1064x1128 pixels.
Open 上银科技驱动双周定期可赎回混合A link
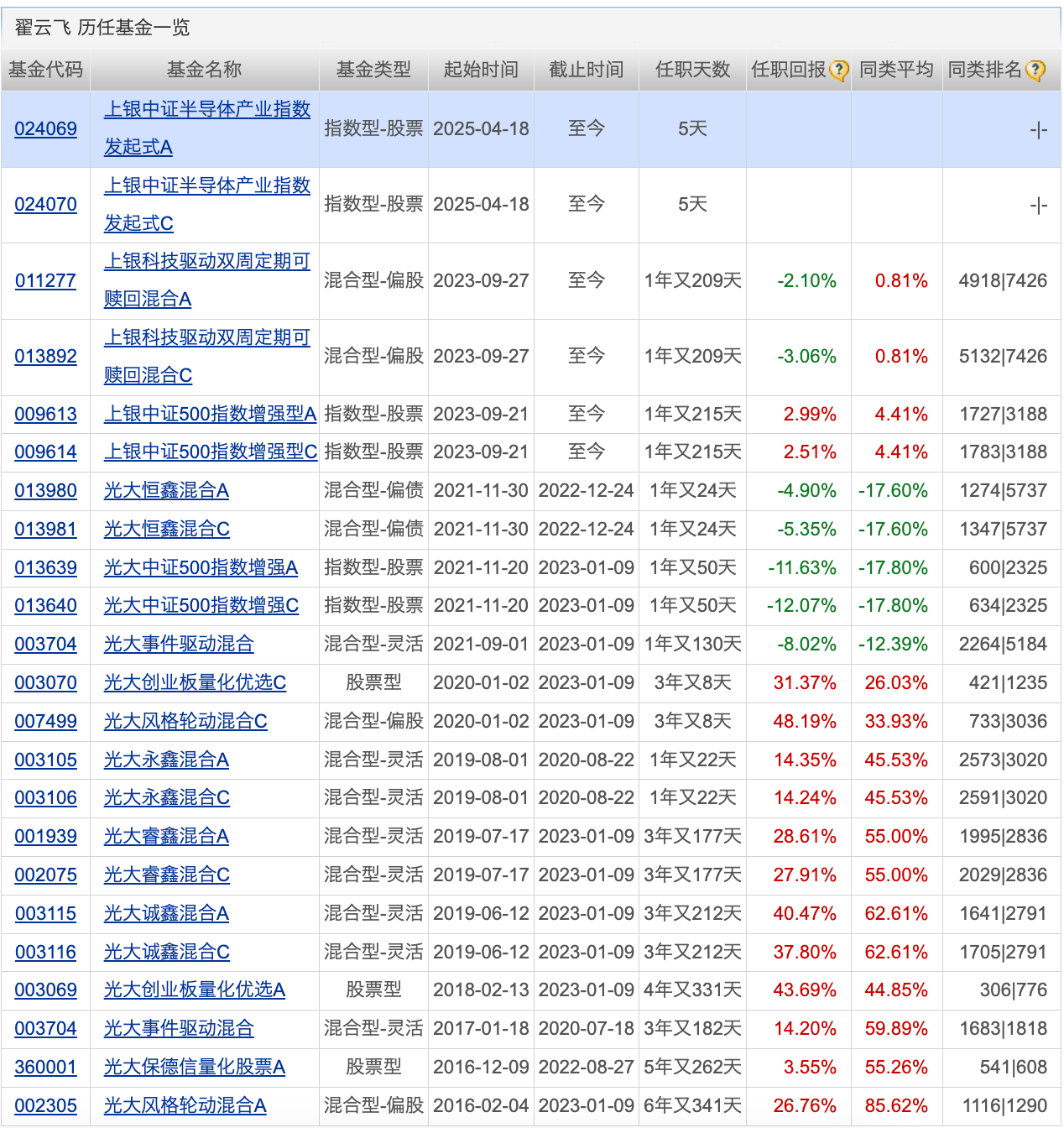pos(207,280)
